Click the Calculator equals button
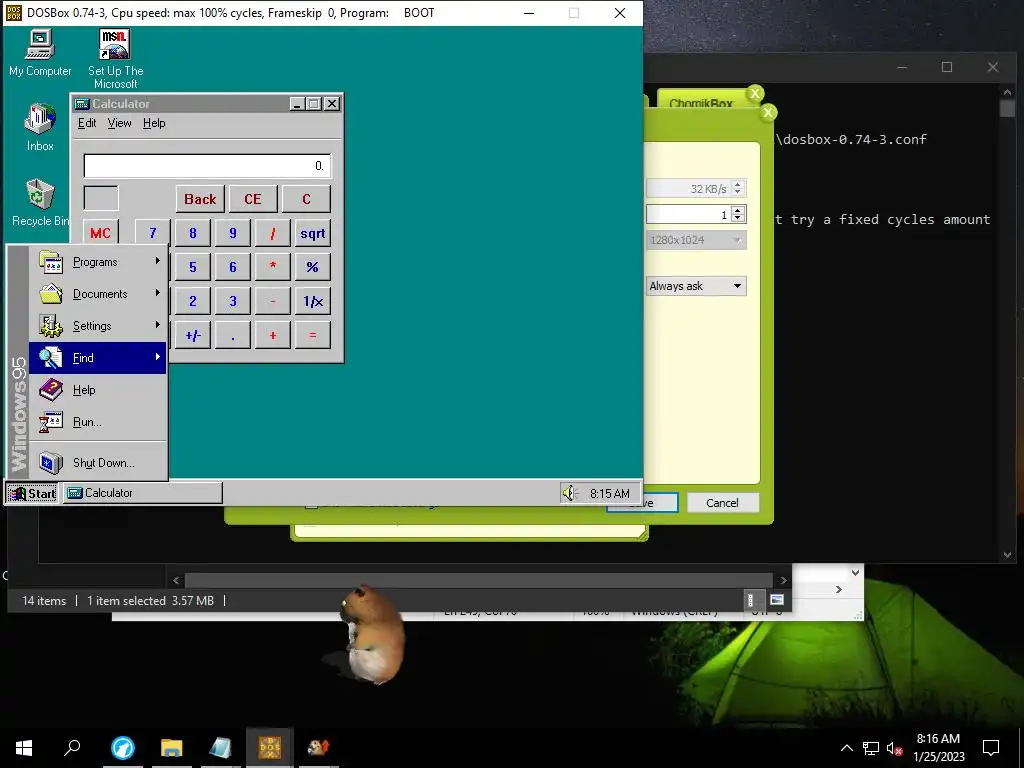This screenshot has width=1024, height=768. pos(313,335)
